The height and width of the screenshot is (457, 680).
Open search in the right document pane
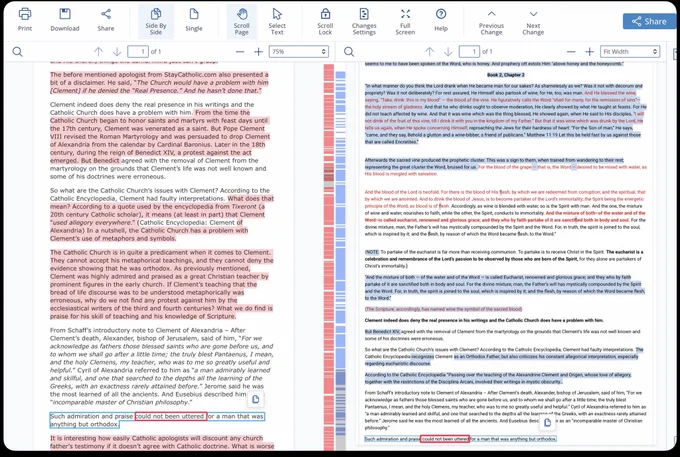pyautogui.click(x=349, y=52)
